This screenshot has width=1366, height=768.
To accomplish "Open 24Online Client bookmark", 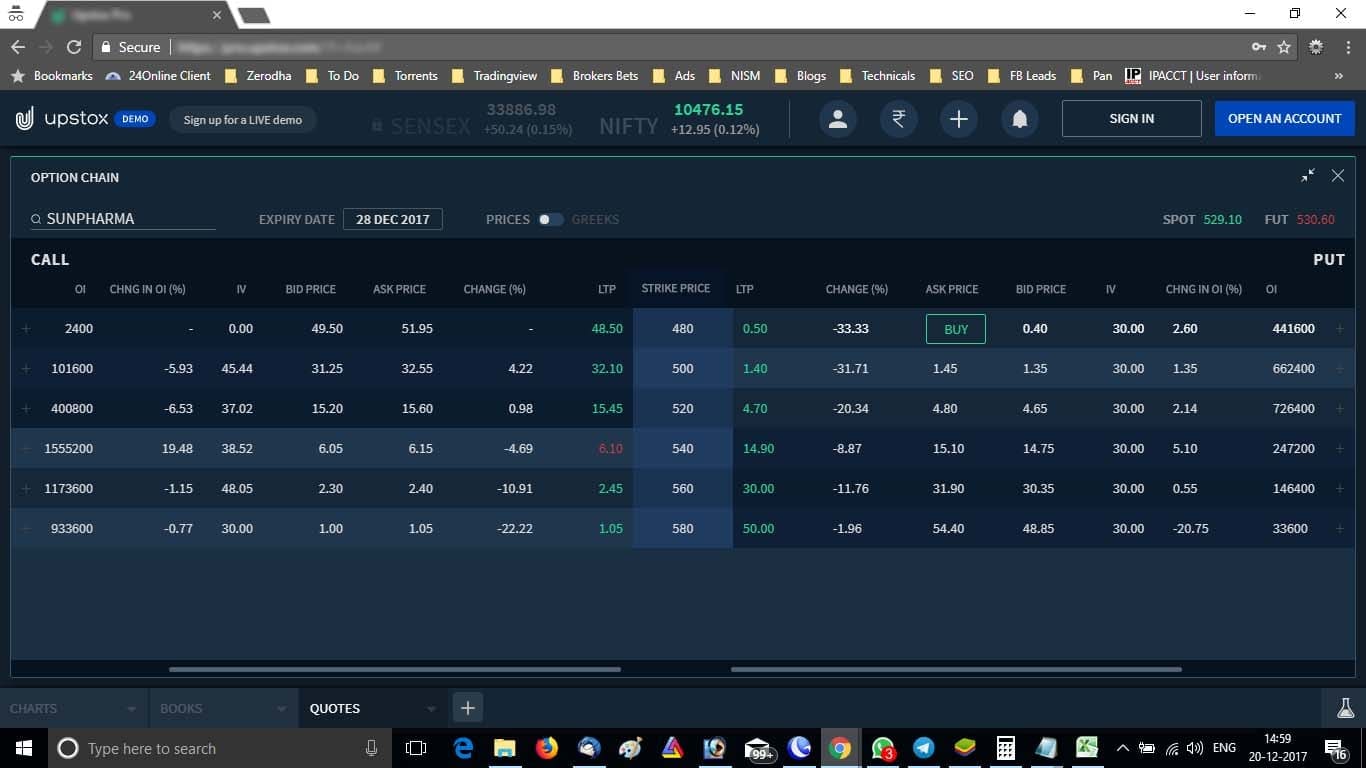I will 158,75.
